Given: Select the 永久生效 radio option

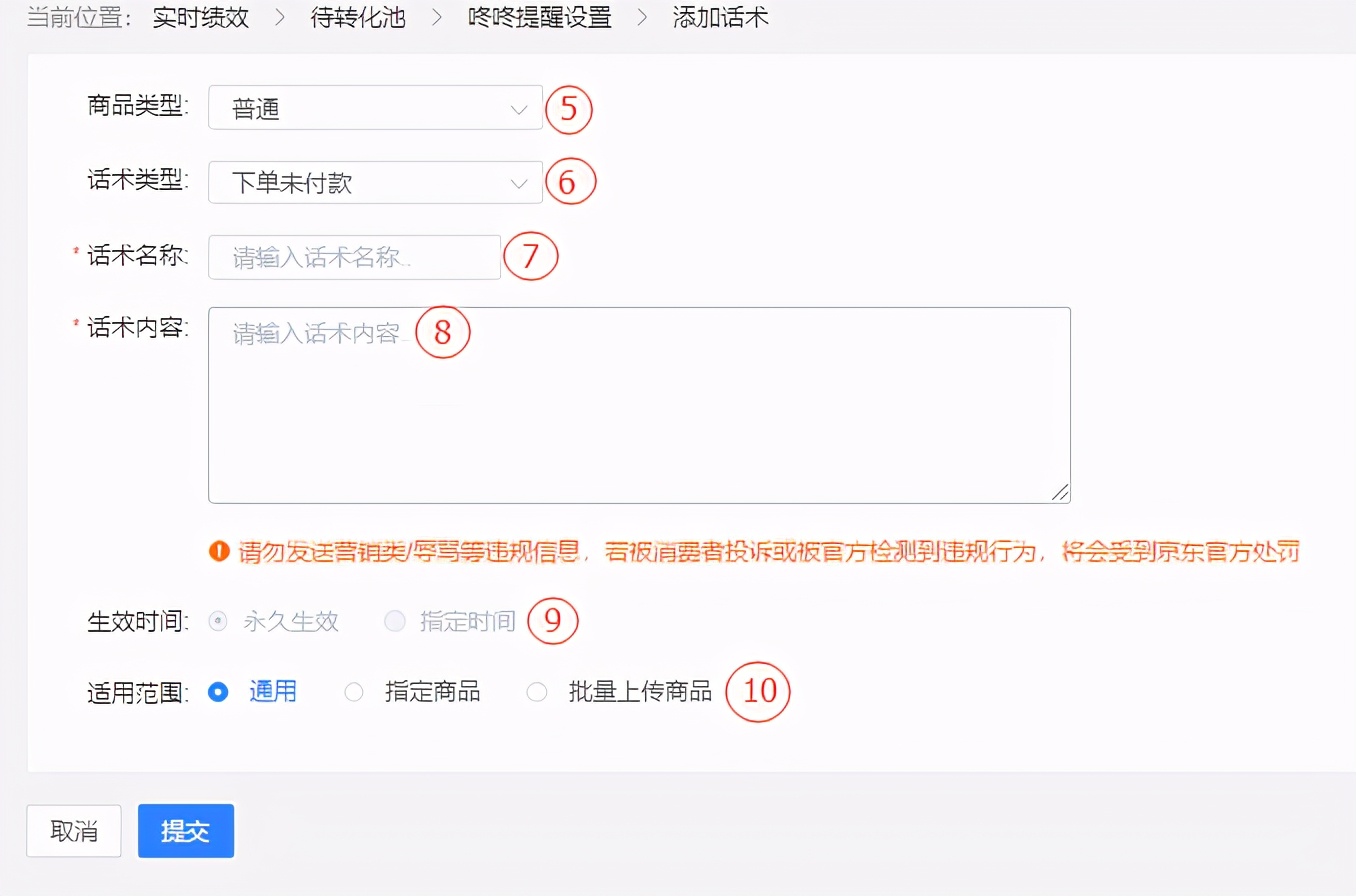Looking at the screenshot, I should 218,621.
